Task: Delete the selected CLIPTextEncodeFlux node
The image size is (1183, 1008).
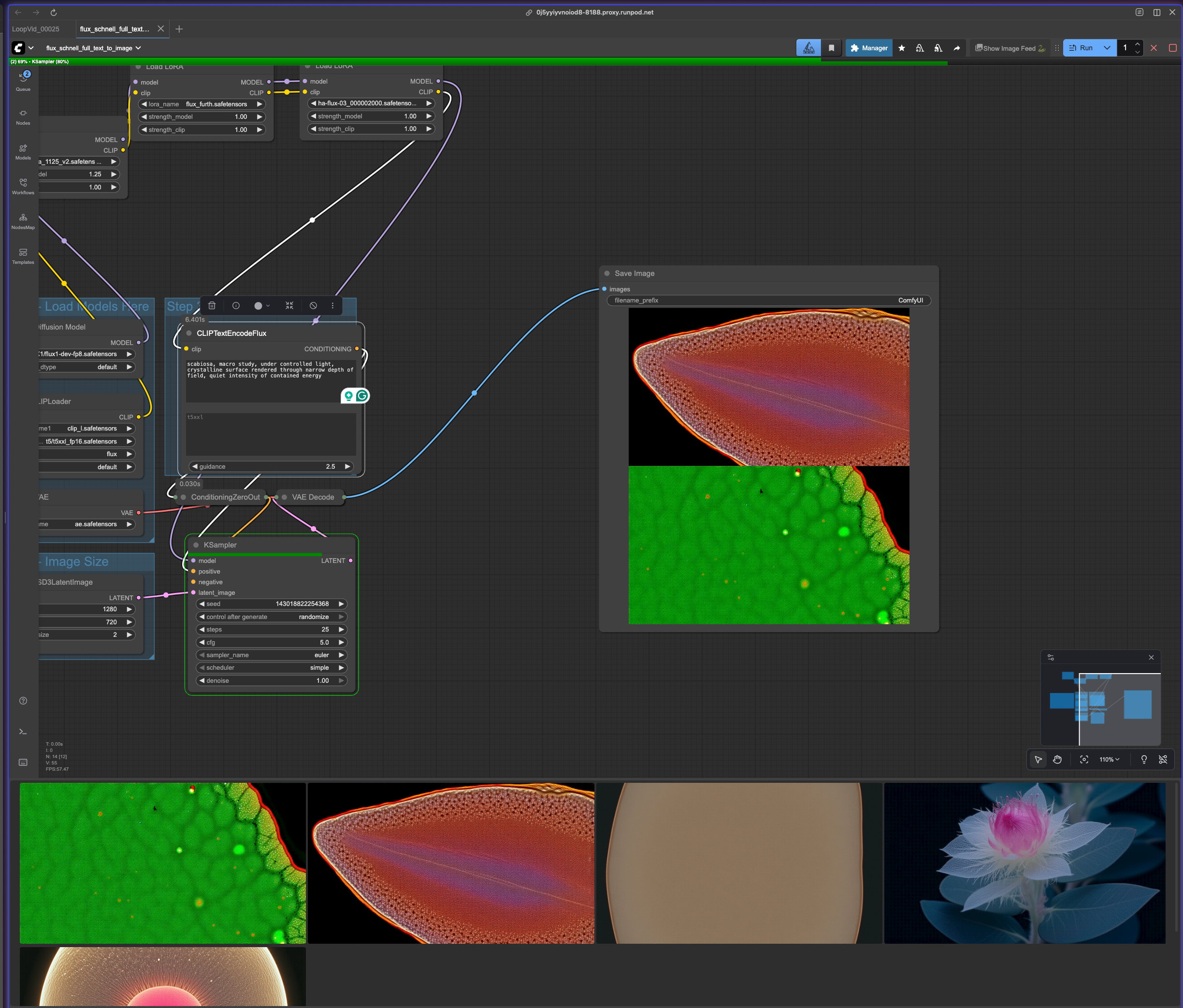Action: [x=212, y=306]
